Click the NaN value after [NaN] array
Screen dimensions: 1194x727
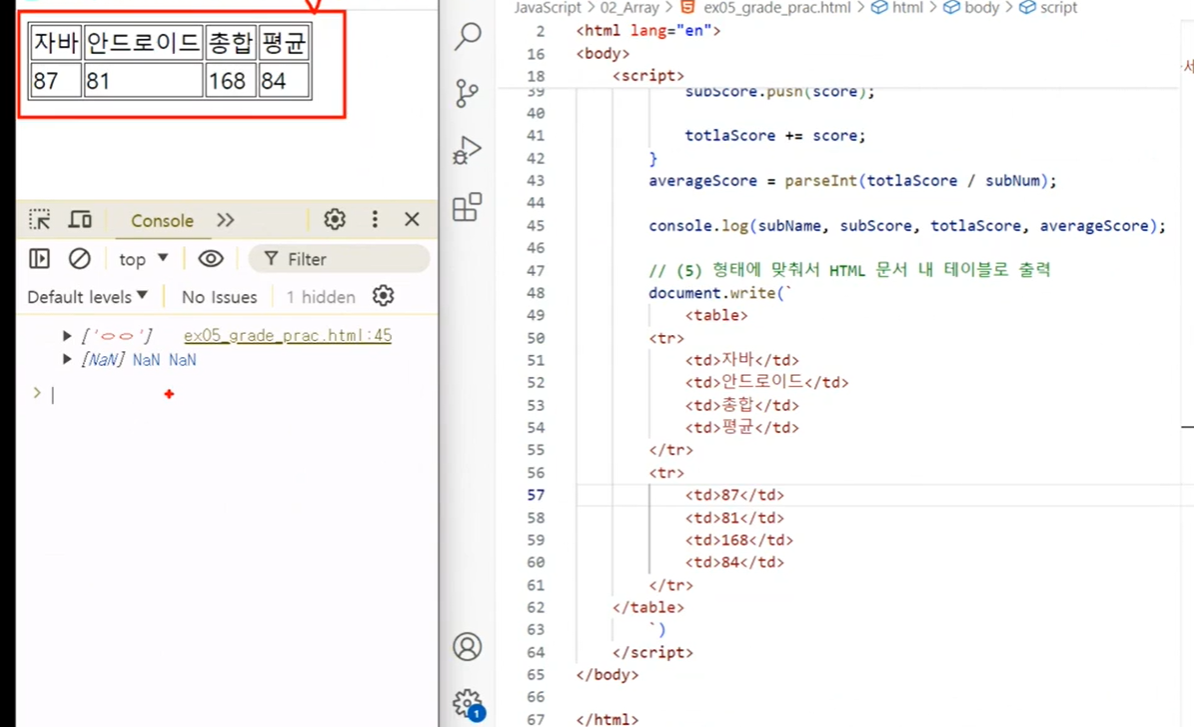pos(146,360)
